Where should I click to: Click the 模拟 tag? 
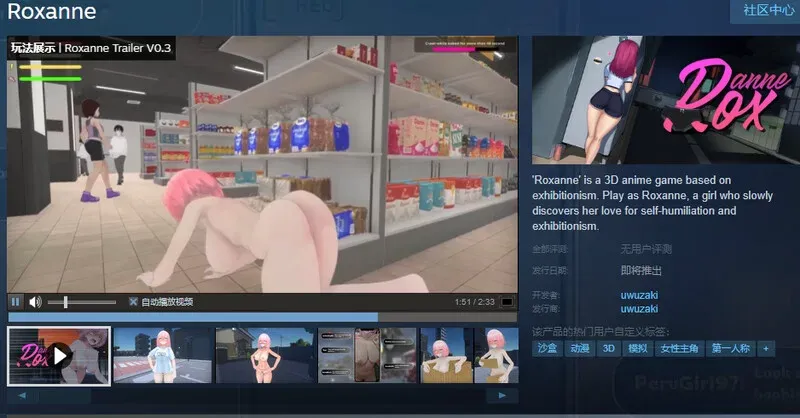tap(636, 348)
